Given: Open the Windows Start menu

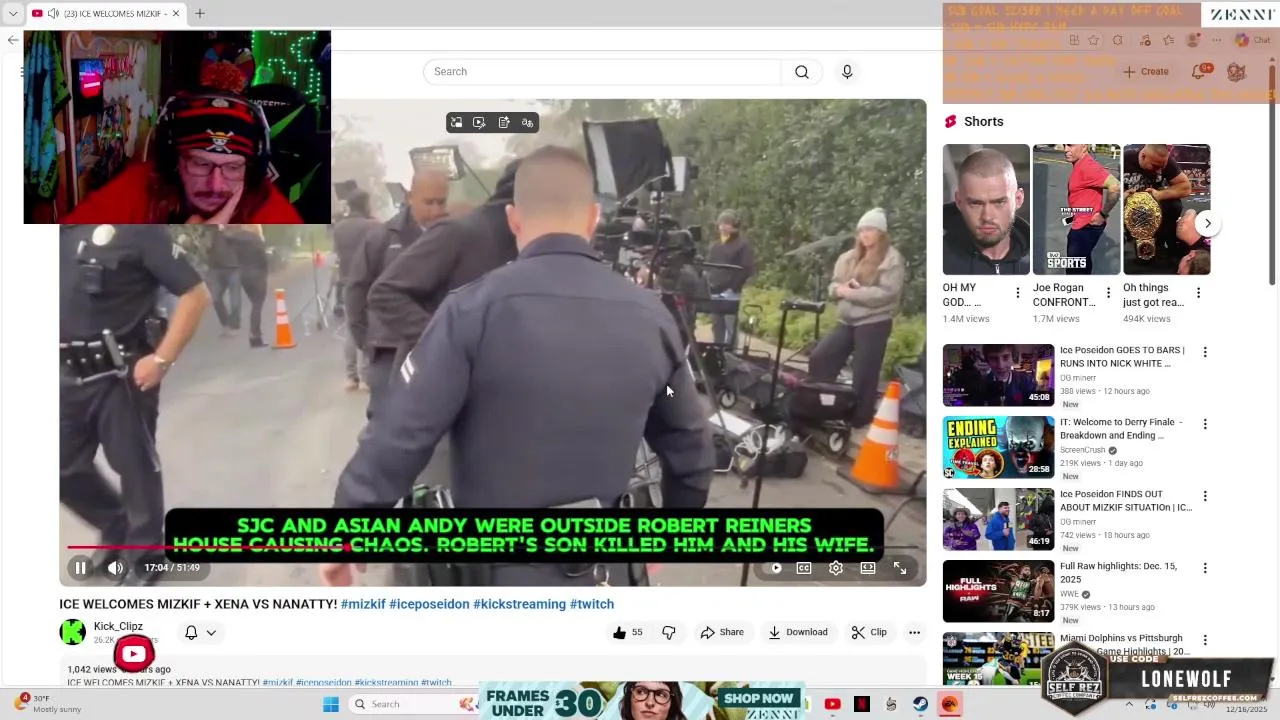Looking at the screenshot, I should click(331, 704).
